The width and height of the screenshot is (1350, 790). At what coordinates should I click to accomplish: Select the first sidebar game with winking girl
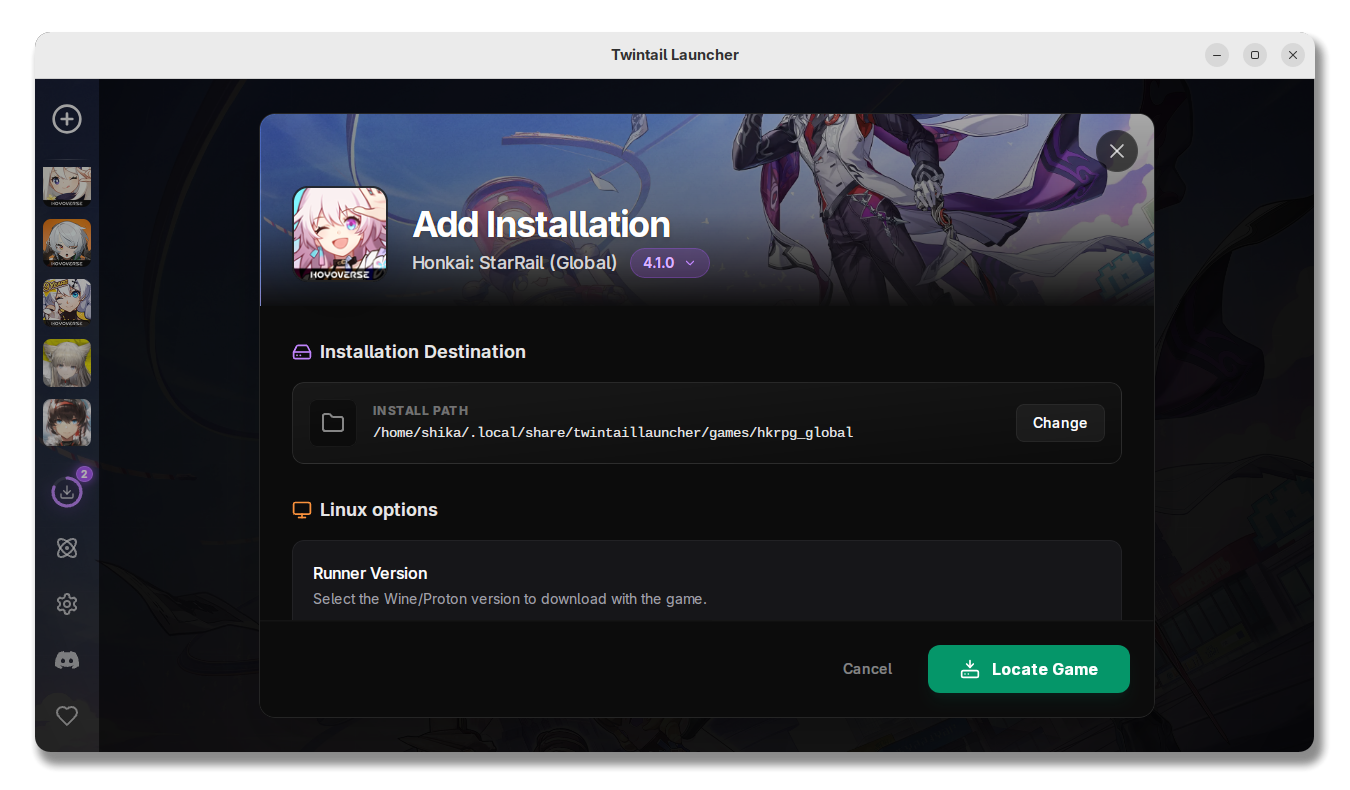(67, 186)
